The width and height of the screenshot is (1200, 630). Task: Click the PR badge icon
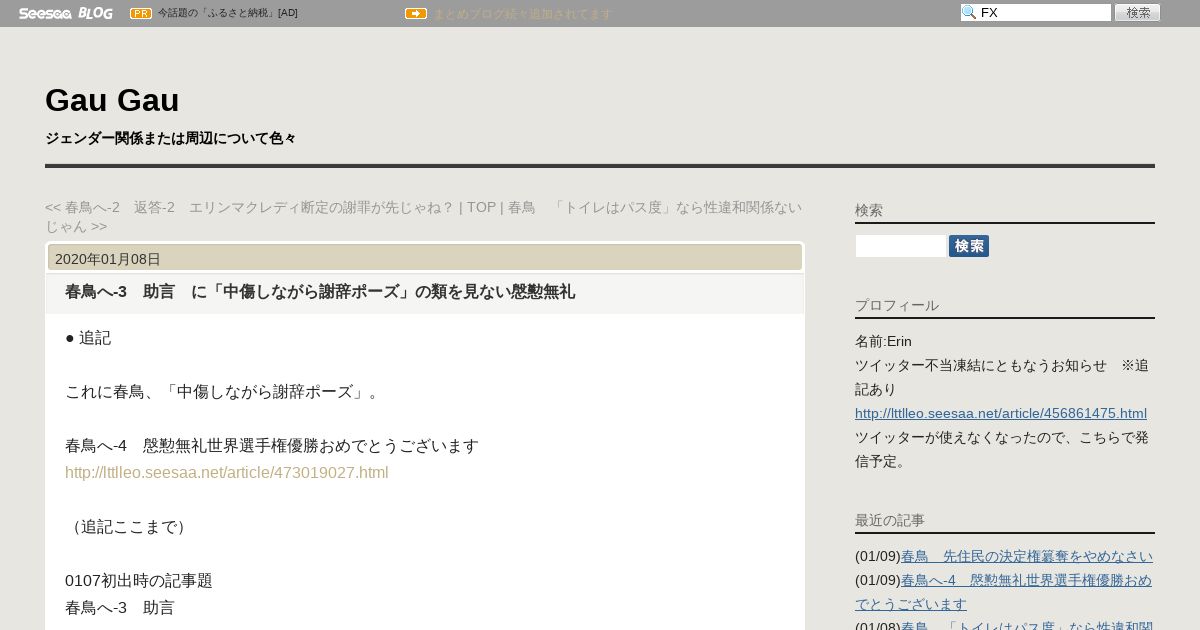(x=141, y=13)
